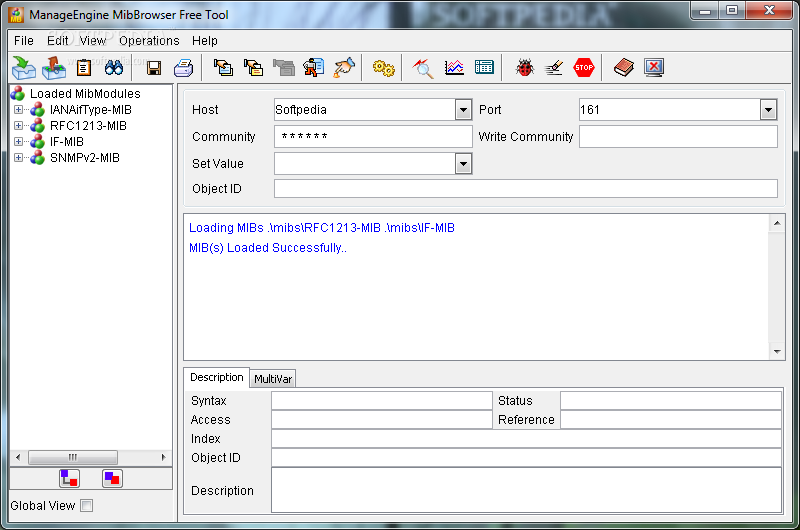Select IF-MIB in the tree

pyautogui.click(x=66, y=141)
